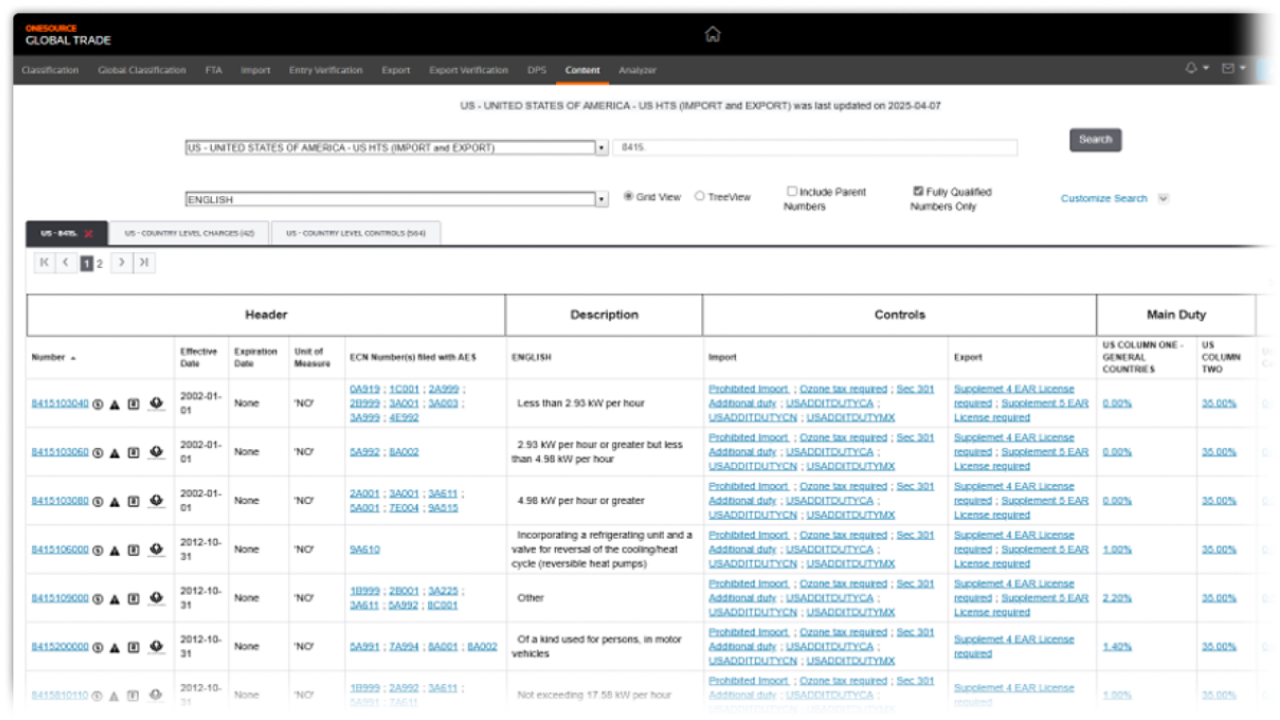Open the notifications bell

point(1191,69)
